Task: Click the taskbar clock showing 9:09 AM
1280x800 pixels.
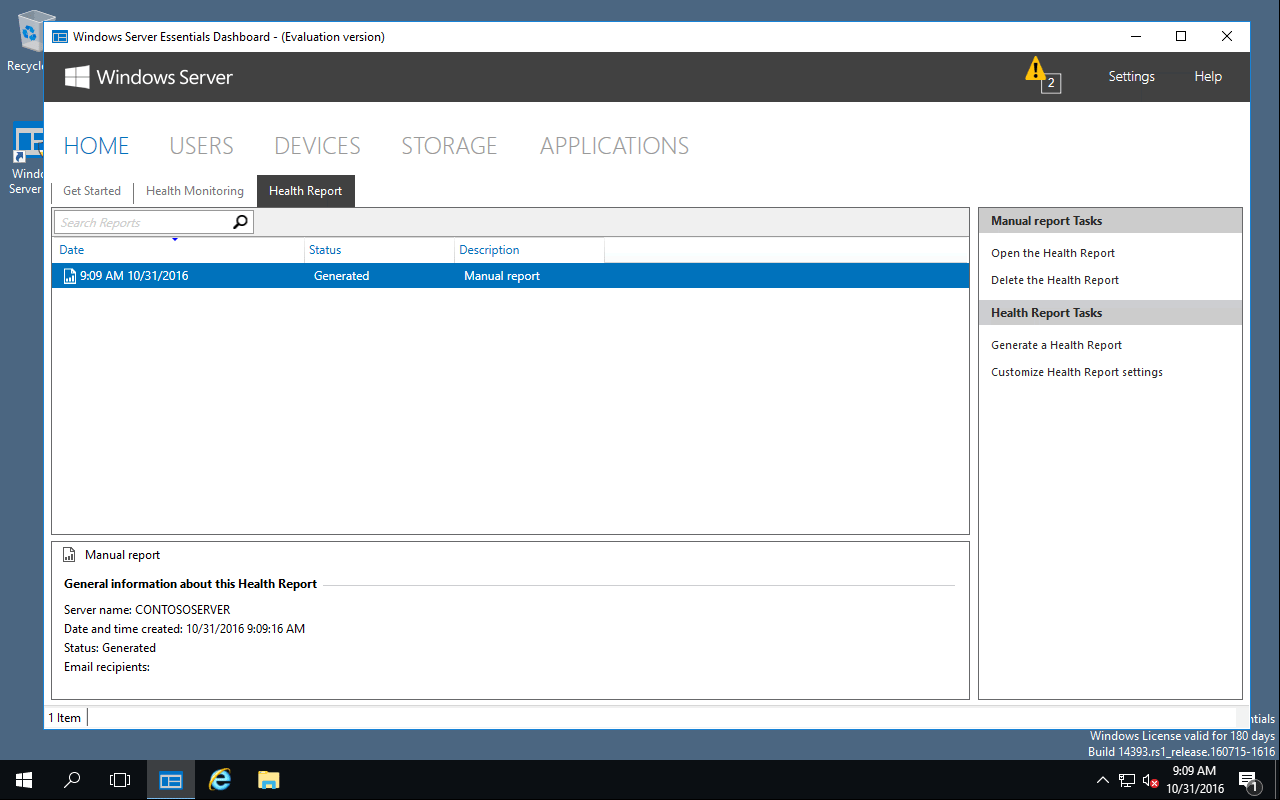Action: (x=1194, y=780)
